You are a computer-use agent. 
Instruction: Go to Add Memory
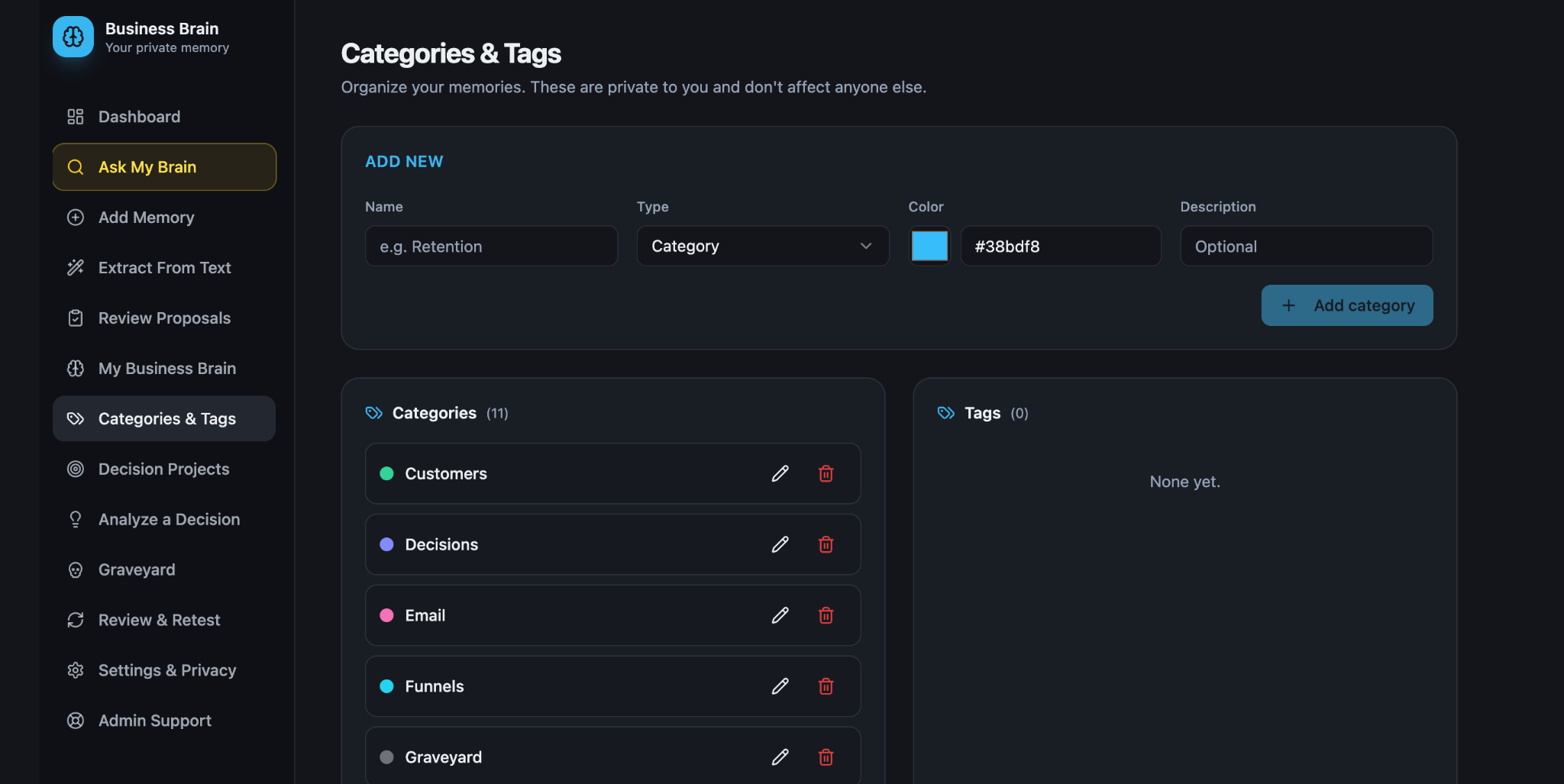point(164,218)
